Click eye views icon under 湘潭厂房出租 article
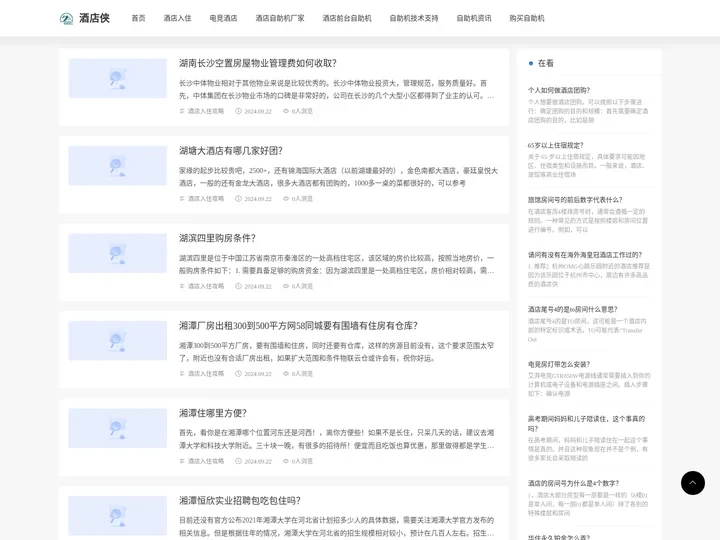The height and width of the screenshot is (540, 720). pyautogui.click(x=286, y=374)
